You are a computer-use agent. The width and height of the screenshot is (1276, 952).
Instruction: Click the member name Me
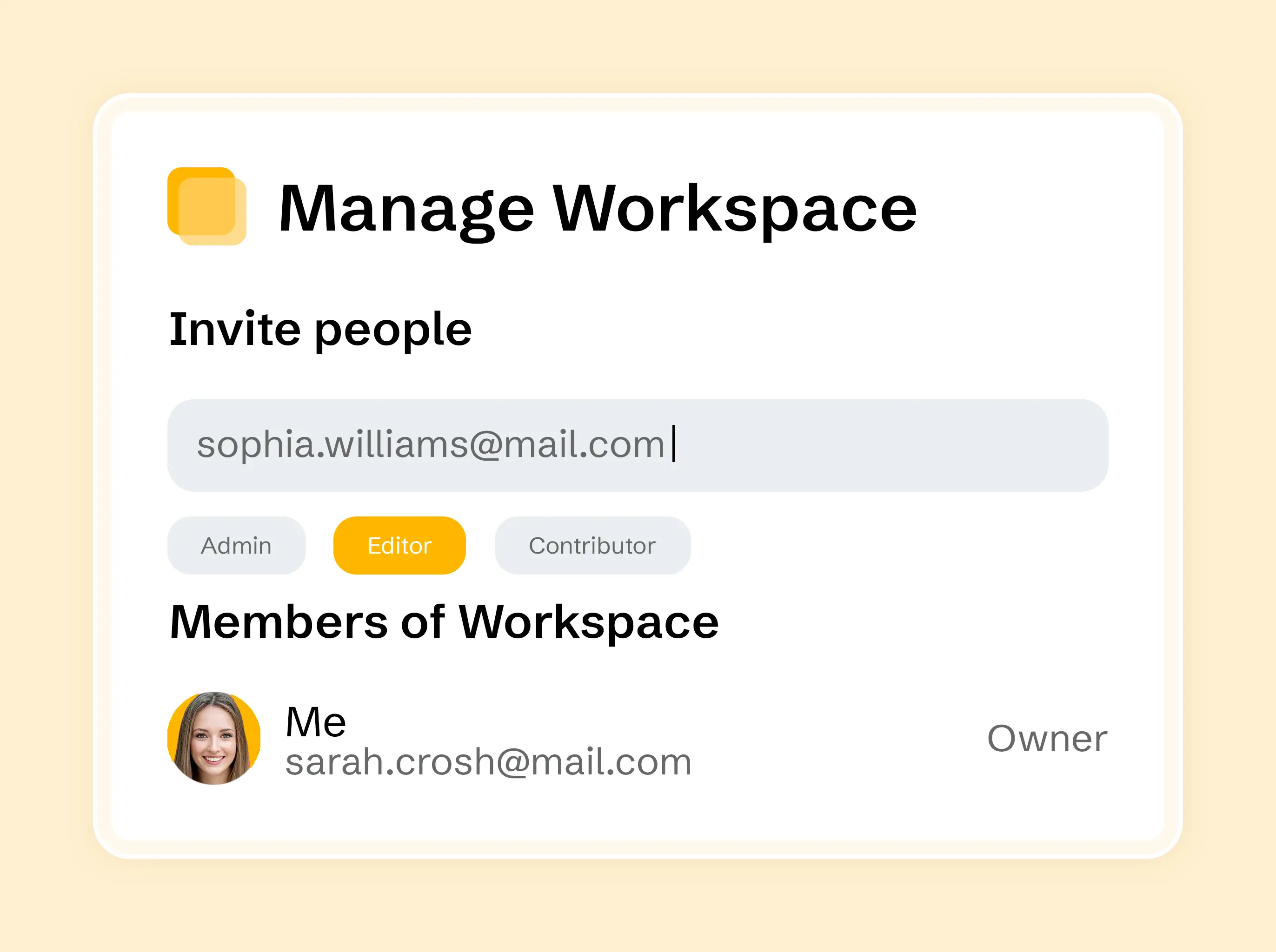click(316, 721)
